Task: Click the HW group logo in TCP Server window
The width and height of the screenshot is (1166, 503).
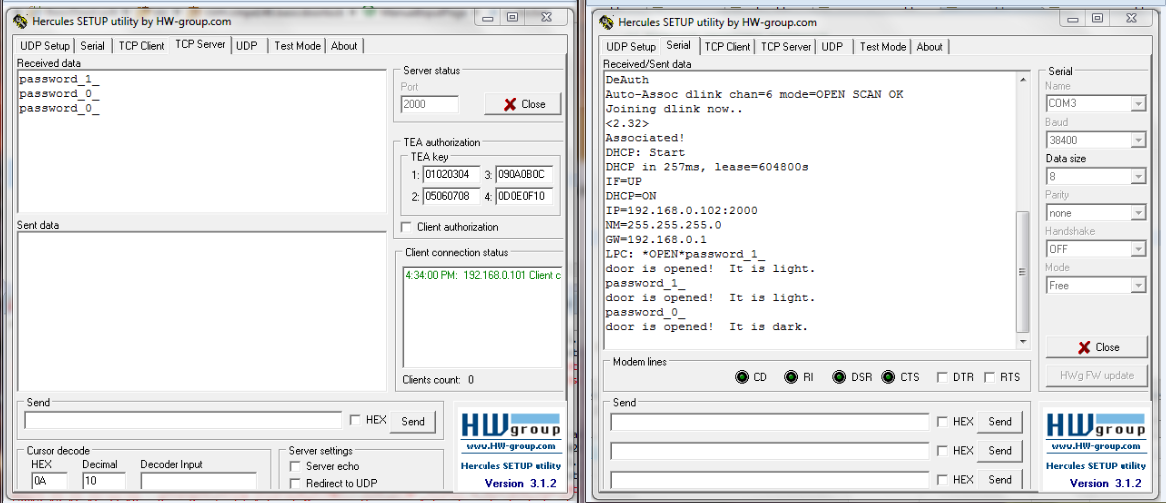Action: pyautogui.click(x=511, y=426)
